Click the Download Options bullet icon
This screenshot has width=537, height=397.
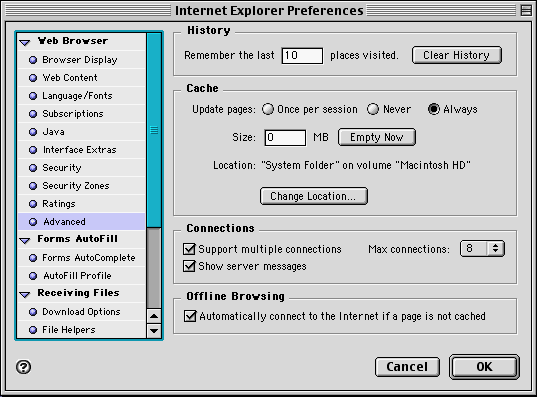click(x=33, y=312)
